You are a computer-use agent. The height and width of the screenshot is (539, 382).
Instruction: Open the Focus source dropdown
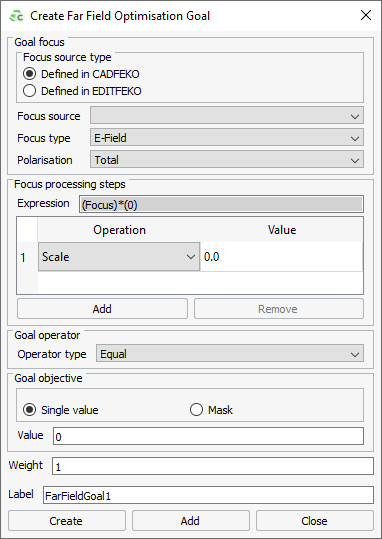227,116
